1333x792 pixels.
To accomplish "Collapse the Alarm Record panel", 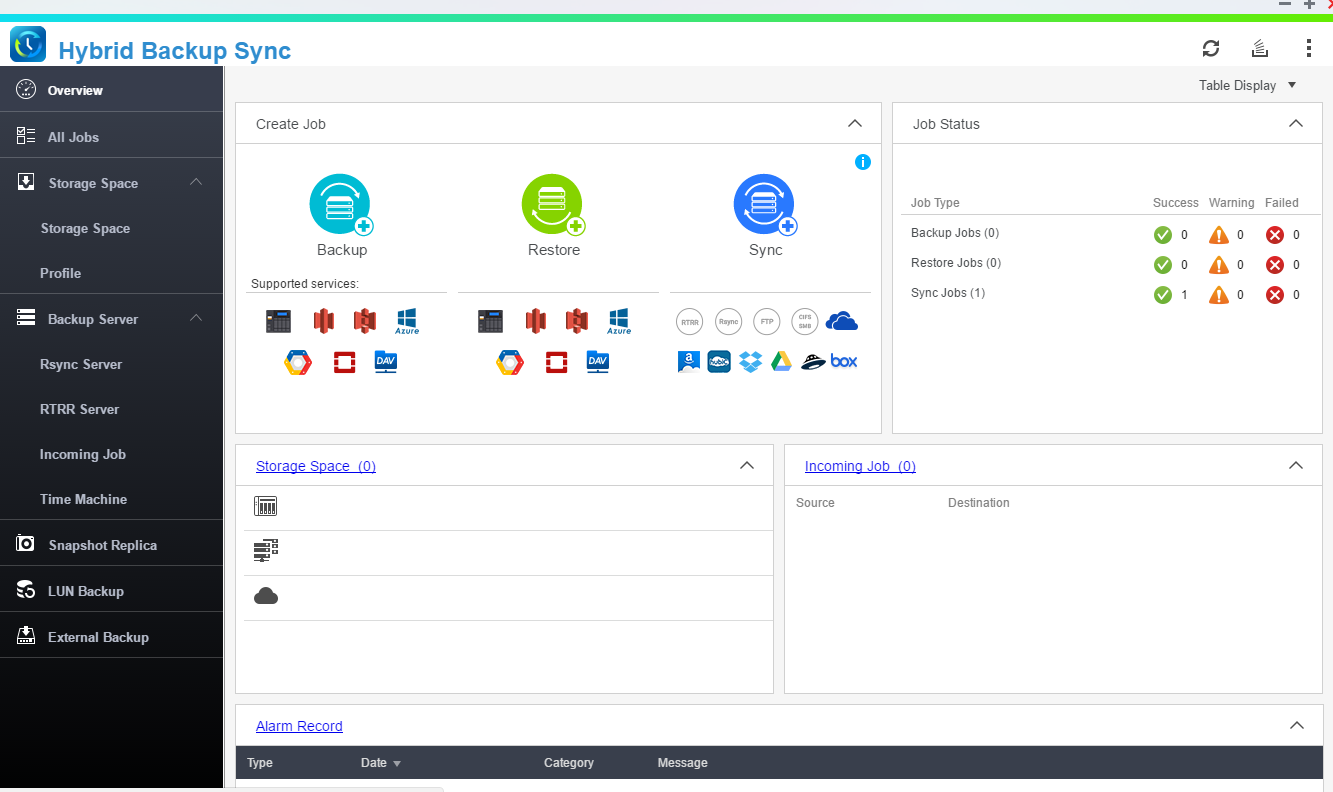I will (1297, 726).
